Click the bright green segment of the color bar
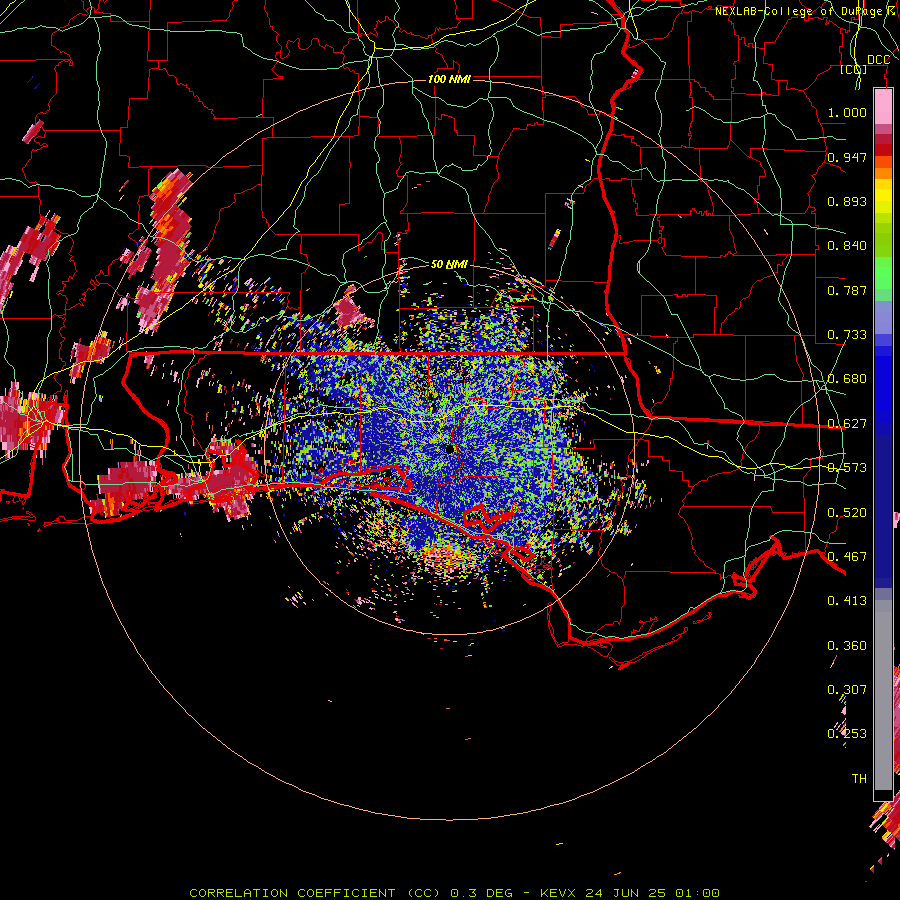The width and height of the screenshot is (900, 900). tap(883, 273)
